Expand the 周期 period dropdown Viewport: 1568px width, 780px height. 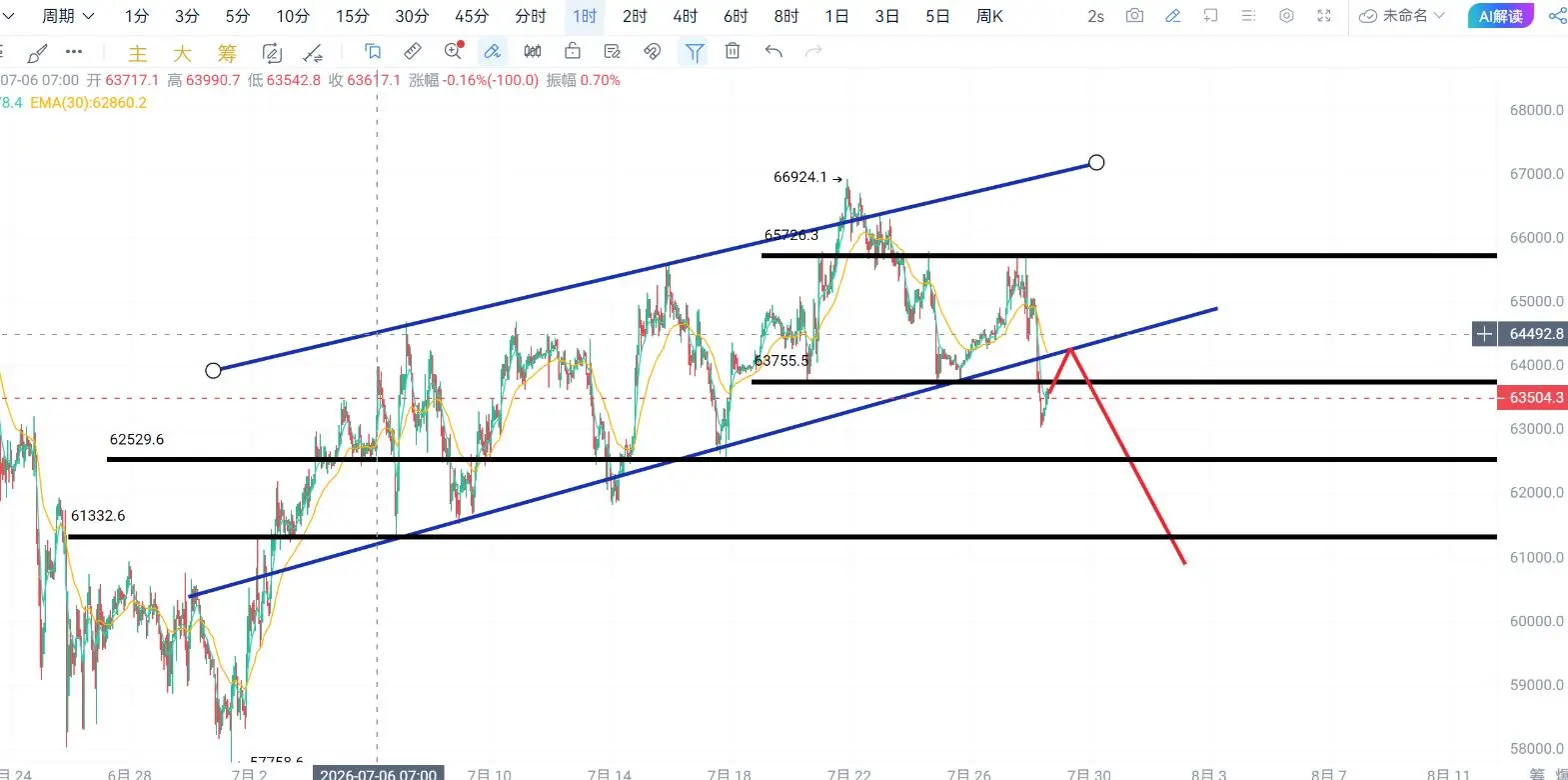(67, 16)
